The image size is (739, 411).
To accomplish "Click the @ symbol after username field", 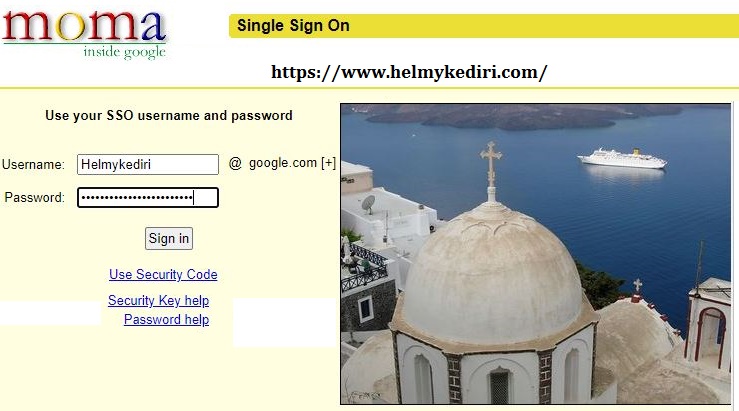I will pyautogui.click(x=235, y=164).
